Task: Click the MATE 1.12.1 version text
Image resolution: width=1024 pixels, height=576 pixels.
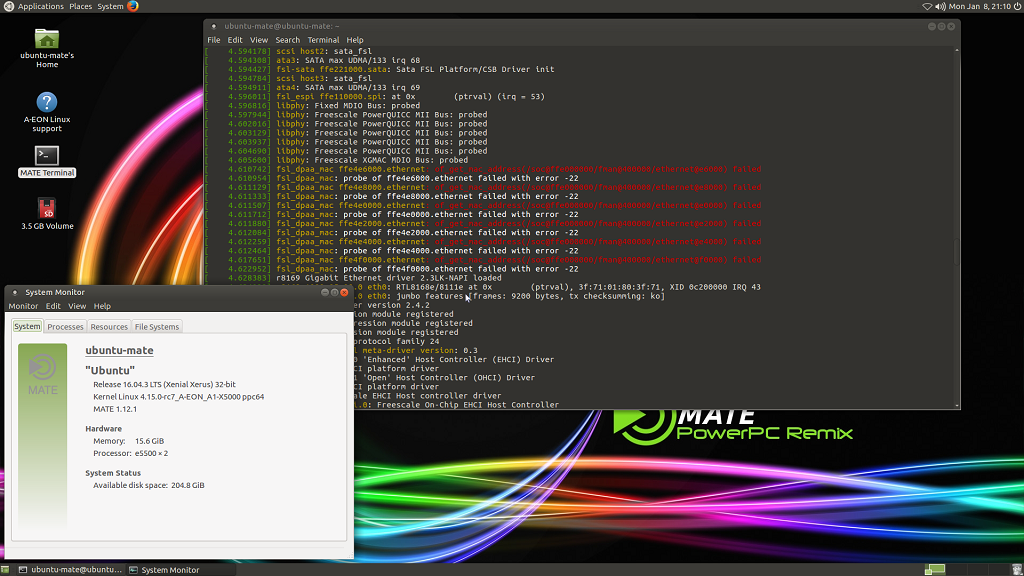Action: tap(115, 409)
